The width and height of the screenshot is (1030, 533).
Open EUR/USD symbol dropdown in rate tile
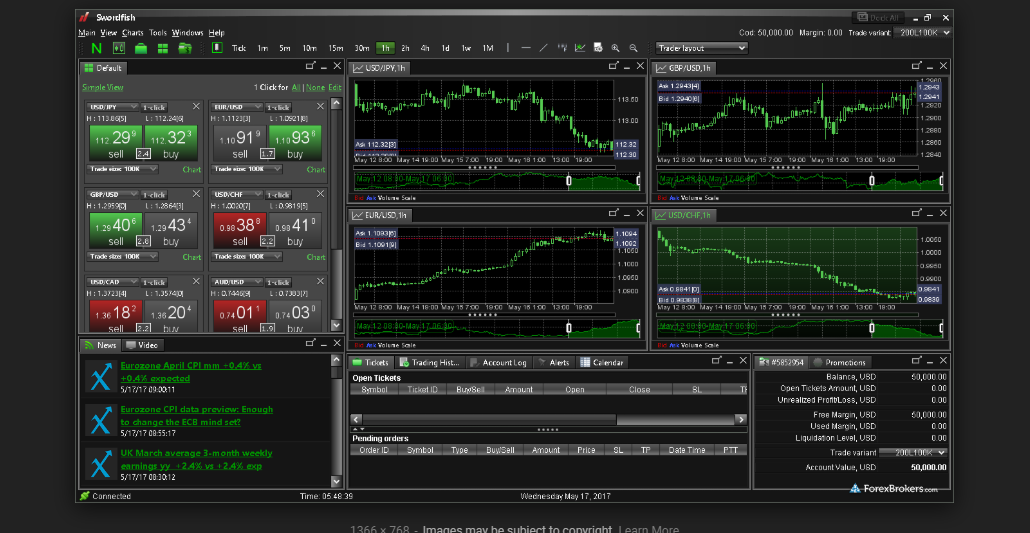(x=237, y=107)
